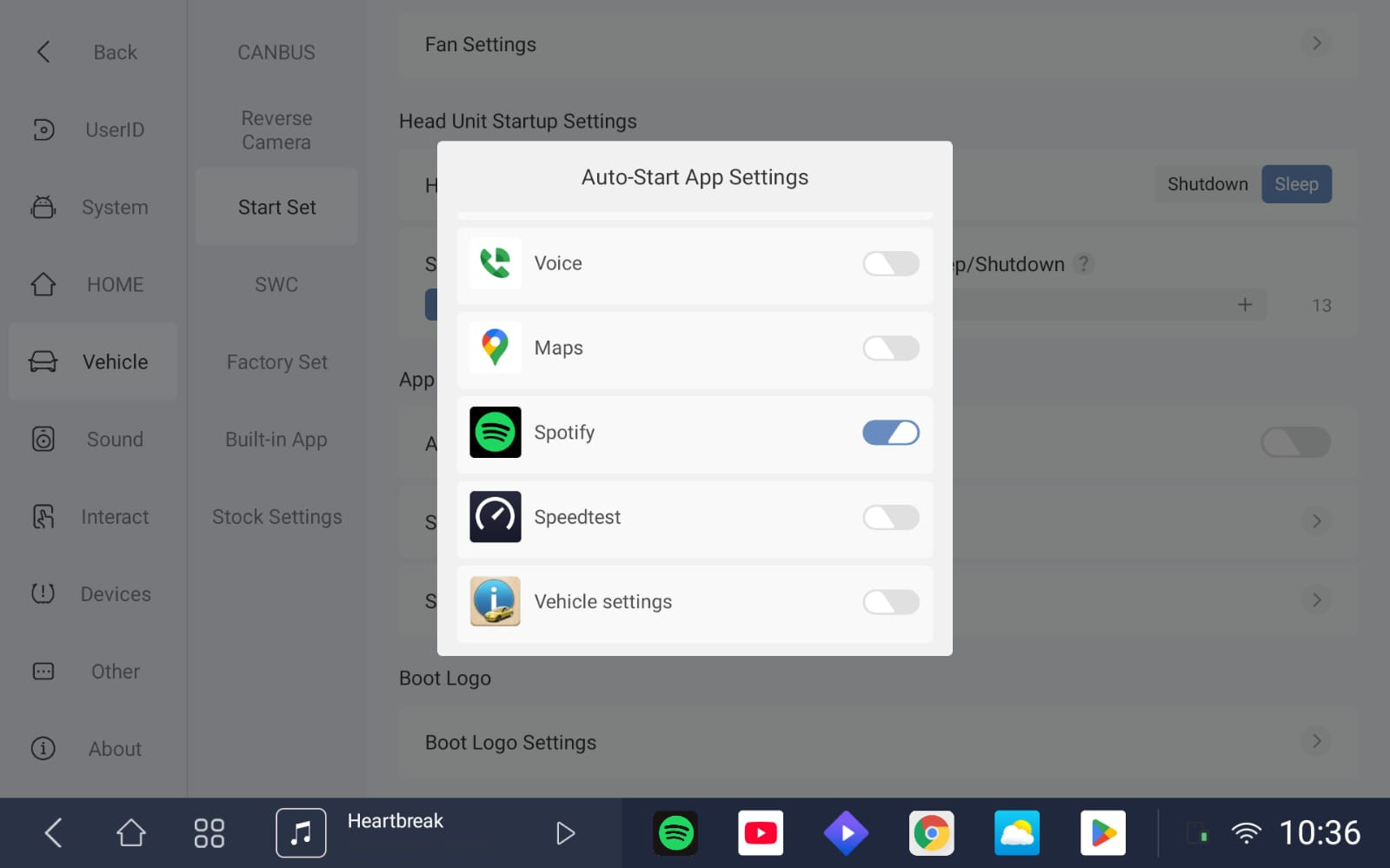Tap the Voice phone app icon

tap(495, 262)
